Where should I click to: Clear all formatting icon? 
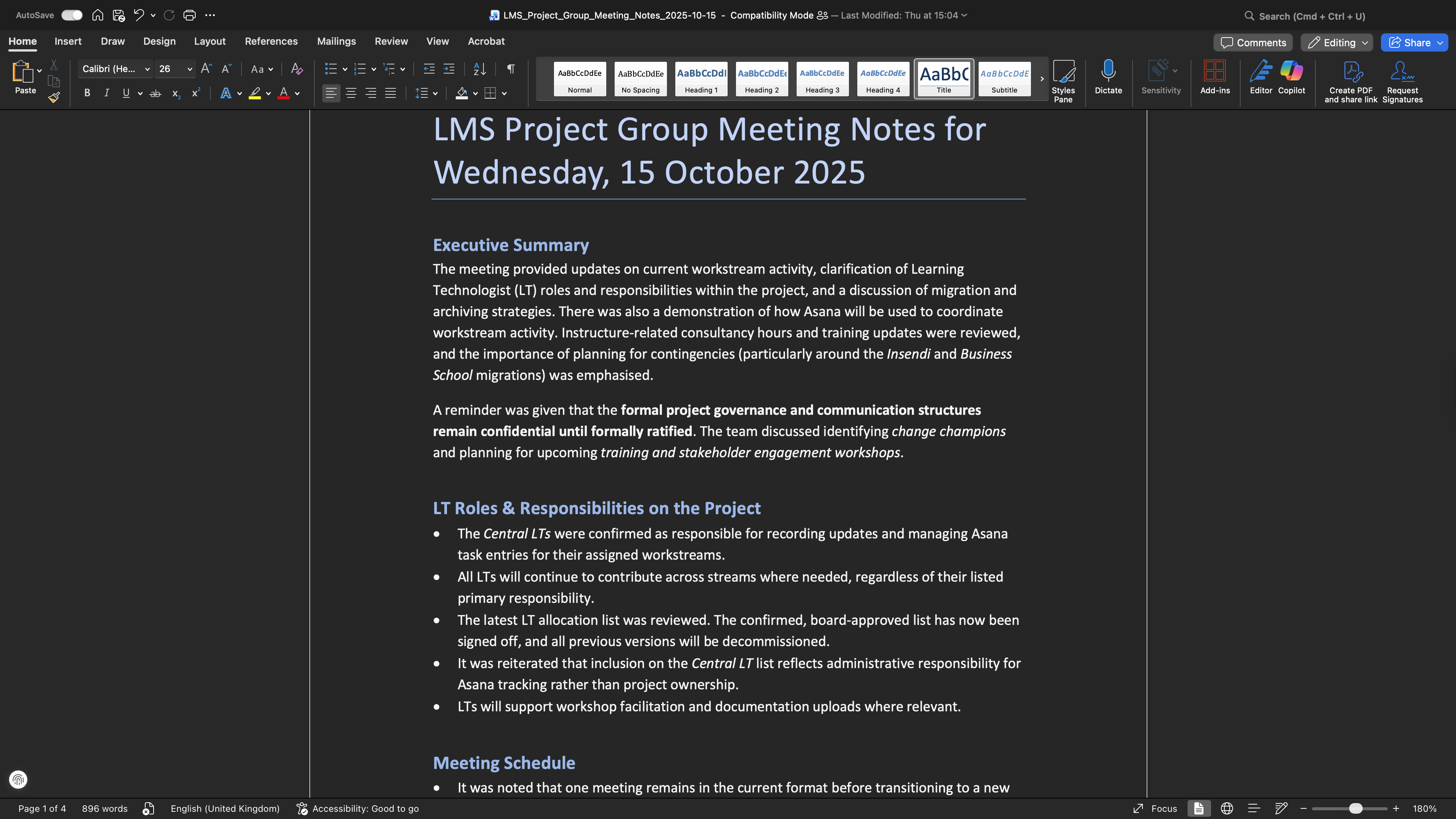(297, 69)
